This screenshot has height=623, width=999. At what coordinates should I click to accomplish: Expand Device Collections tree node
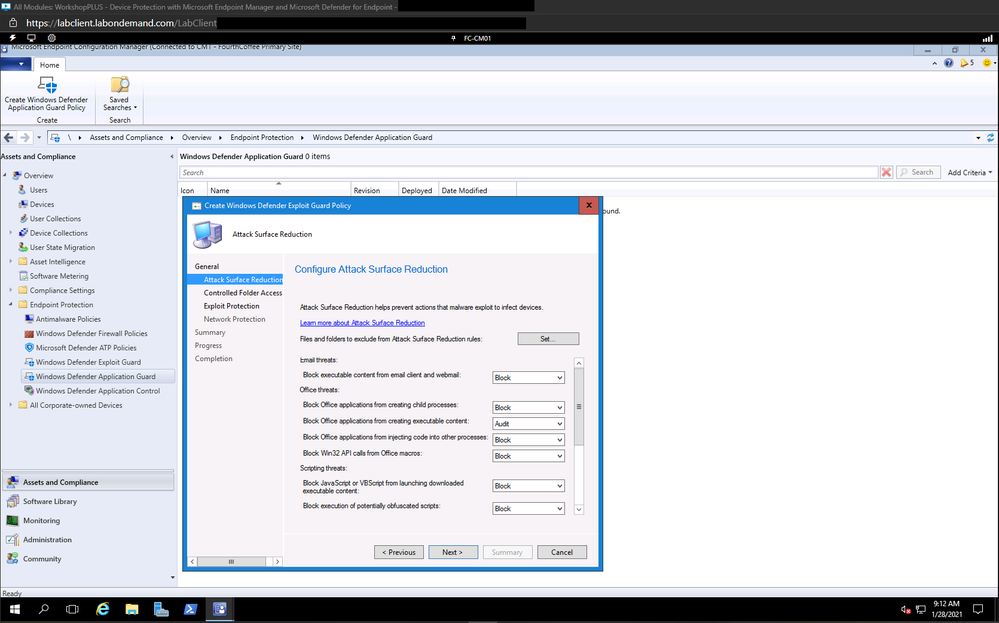point(10,233)
